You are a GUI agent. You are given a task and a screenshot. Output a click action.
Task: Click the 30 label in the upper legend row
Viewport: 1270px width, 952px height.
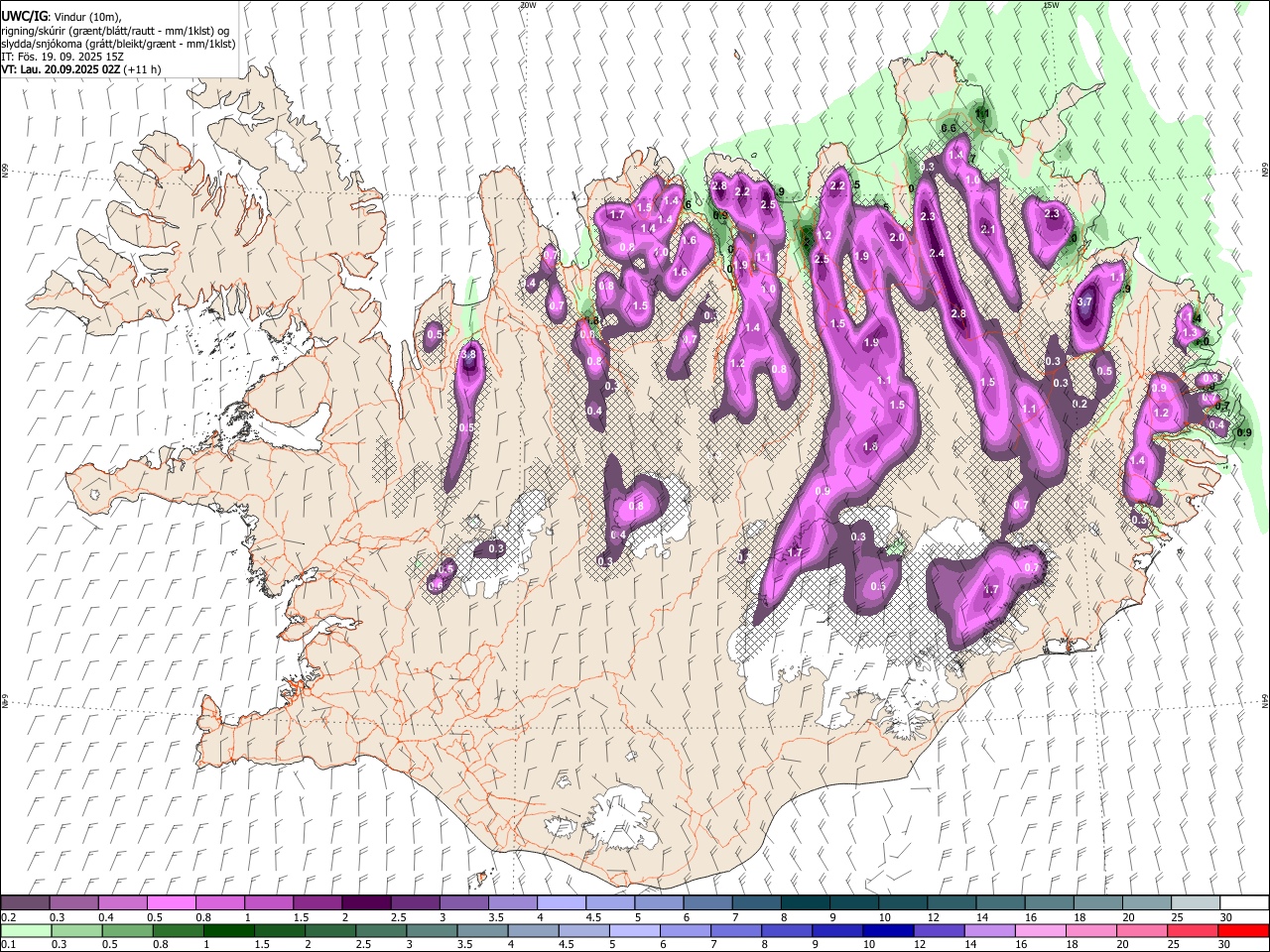[x=1226, y=917]
